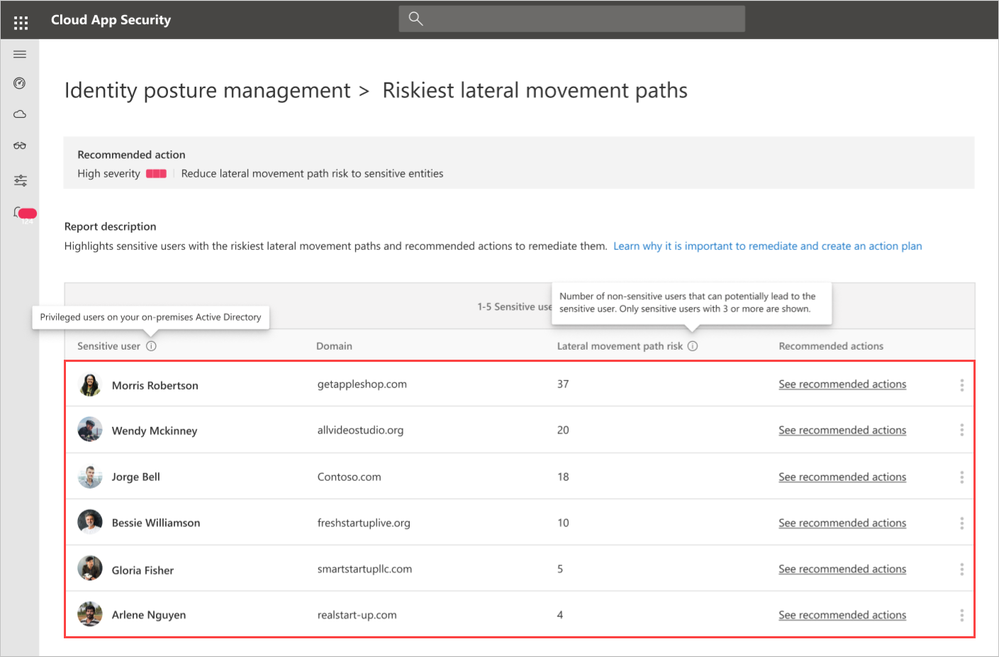Select the name Jorge Bell
Image resolution: width=999 pixels, height=657 pixels.
tap(136, 477)
